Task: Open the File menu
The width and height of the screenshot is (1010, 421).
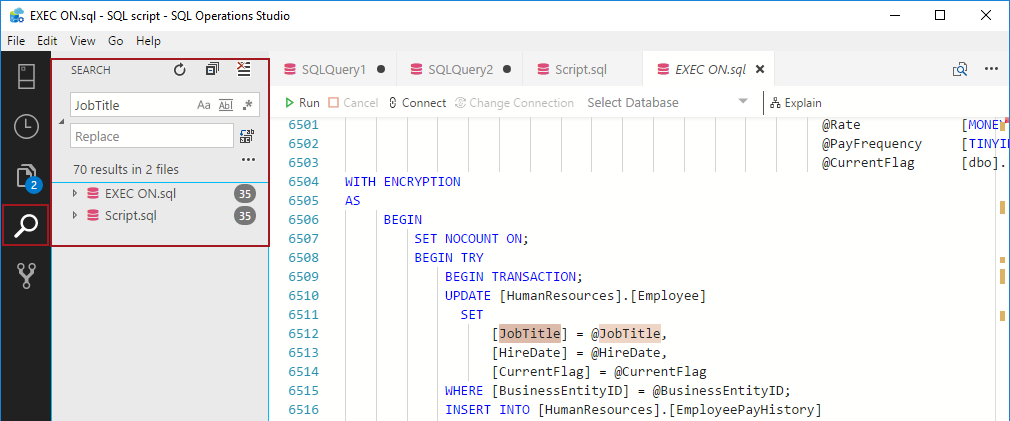Action: coord(15,41)
